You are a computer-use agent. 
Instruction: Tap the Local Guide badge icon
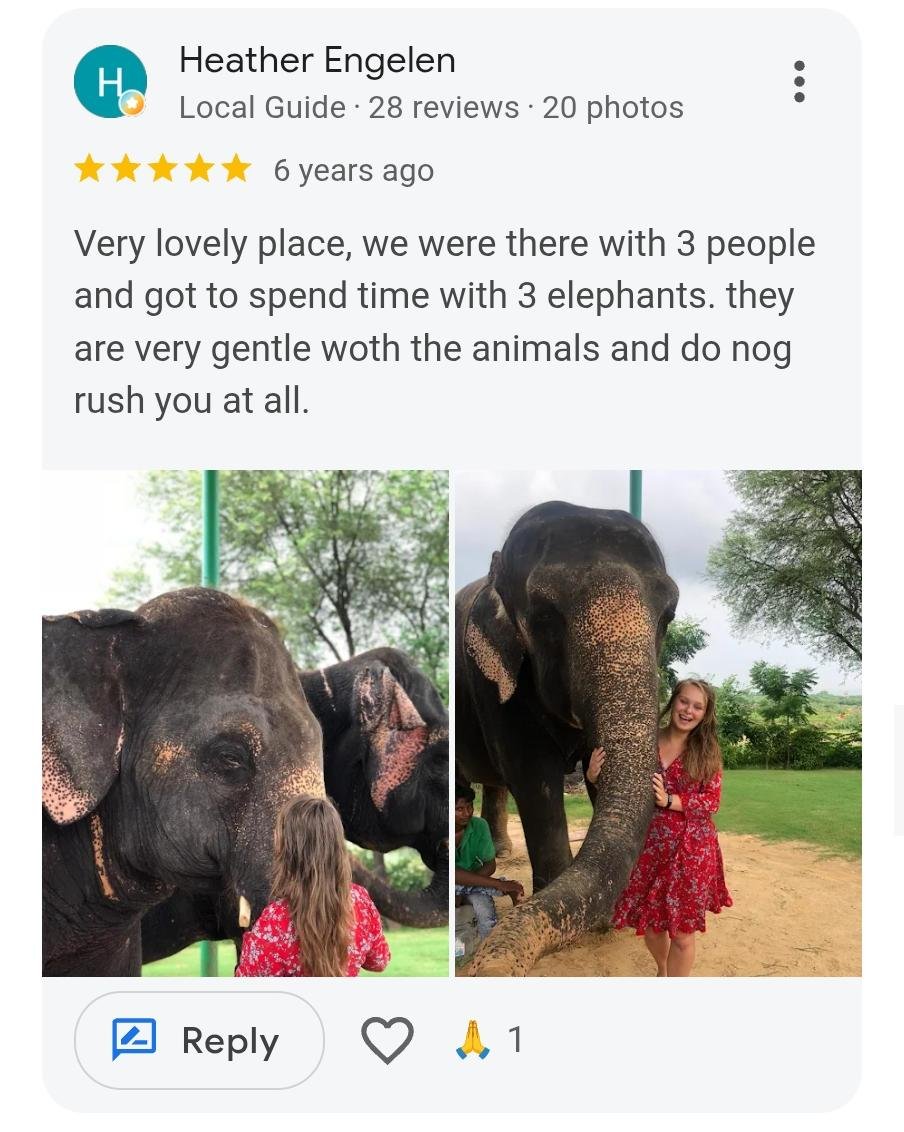click(132, 104)
